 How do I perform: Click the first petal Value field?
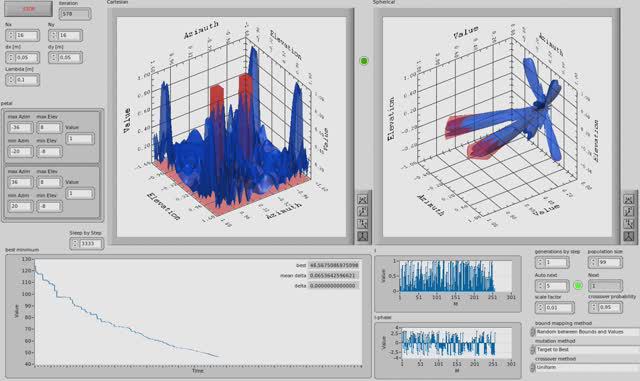point(80,139)
